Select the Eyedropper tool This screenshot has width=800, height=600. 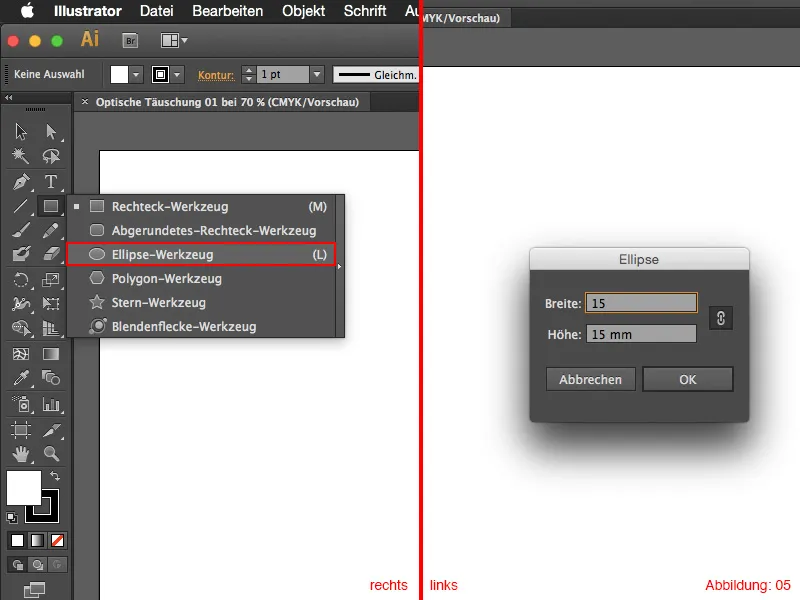point(21,378)
